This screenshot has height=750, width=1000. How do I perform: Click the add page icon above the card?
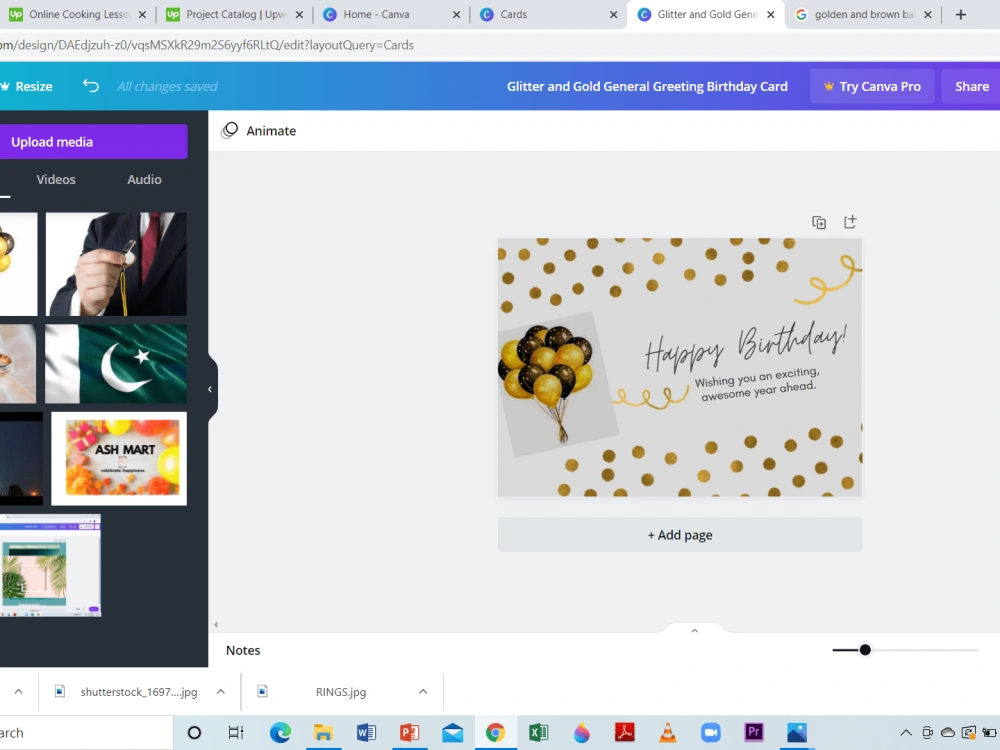pyautogui.click(x=850, y=221)
